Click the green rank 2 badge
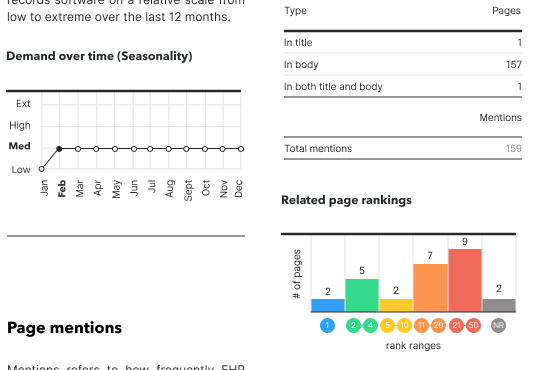The width and height of the screenshot is (533, 370). (354, 325)
